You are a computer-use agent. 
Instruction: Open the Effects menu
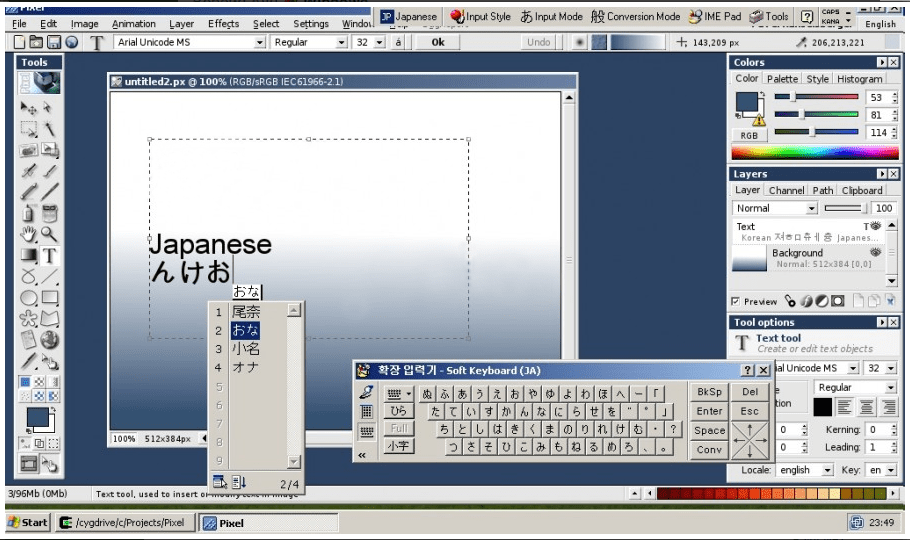[x=223, y=23]
